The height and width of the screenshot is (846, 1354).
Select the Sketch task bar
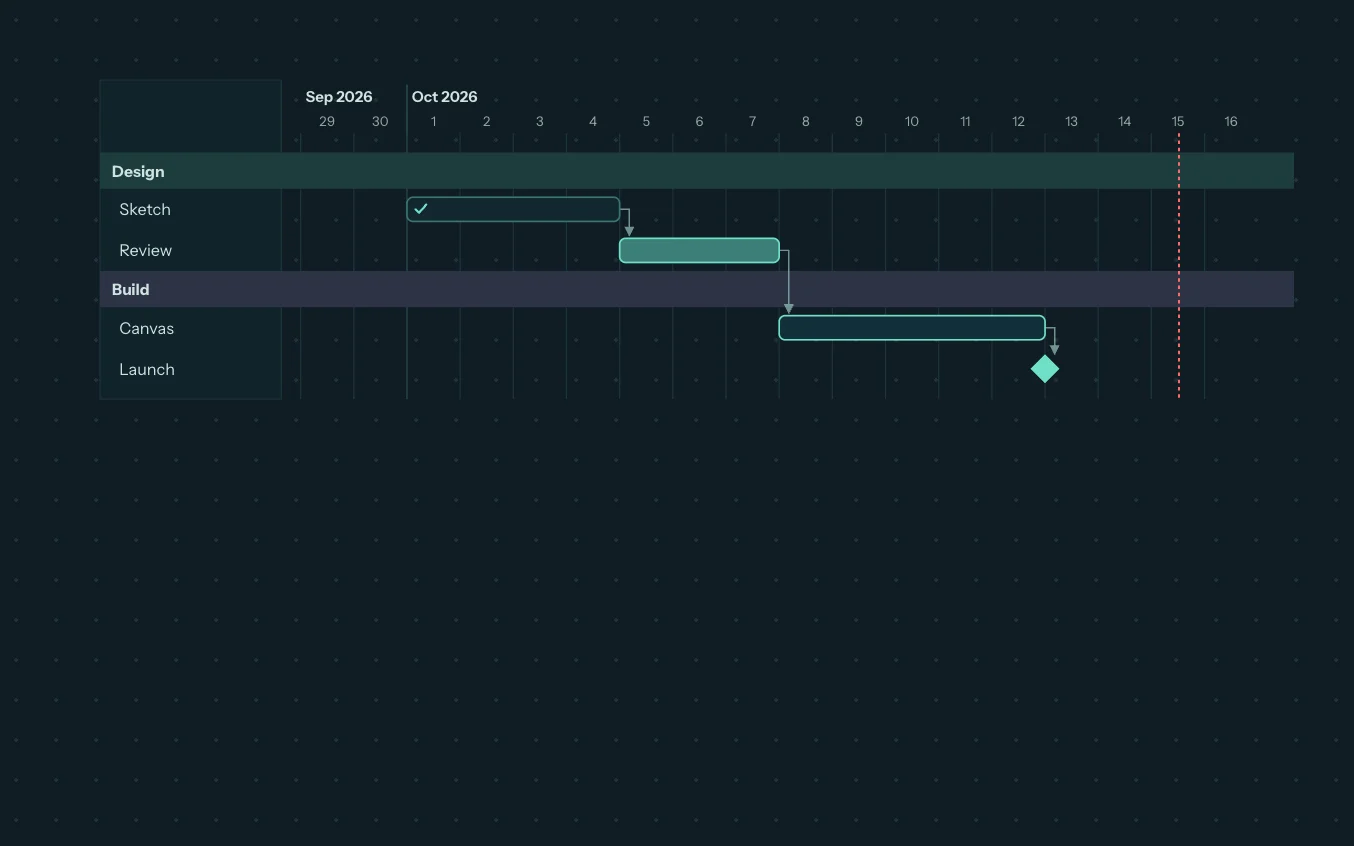(513, 209)
